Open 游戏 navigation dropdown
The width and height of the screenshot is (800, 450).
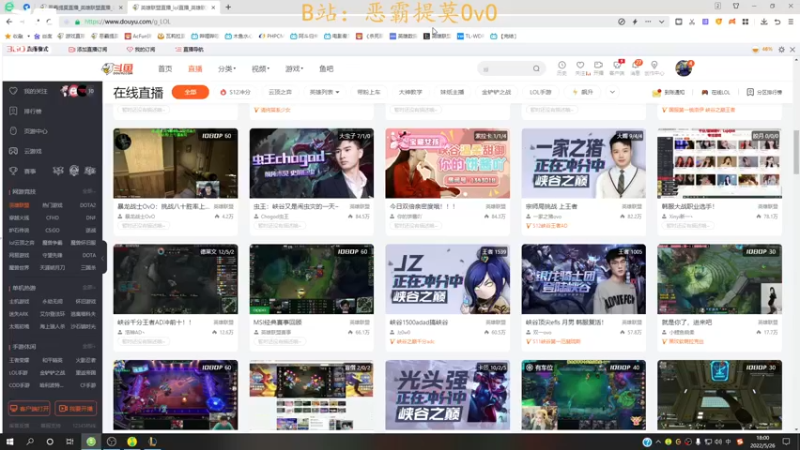tap(294, 68)
